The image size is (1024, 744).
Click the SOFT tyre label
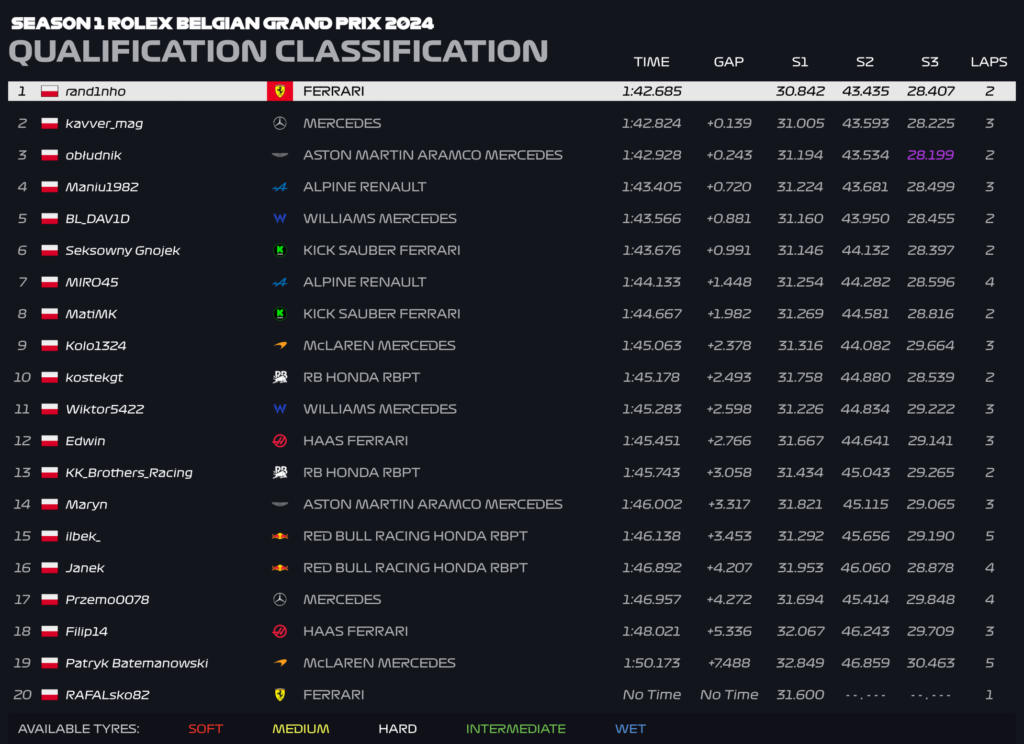pyautogui.click(x=206, y=729)
